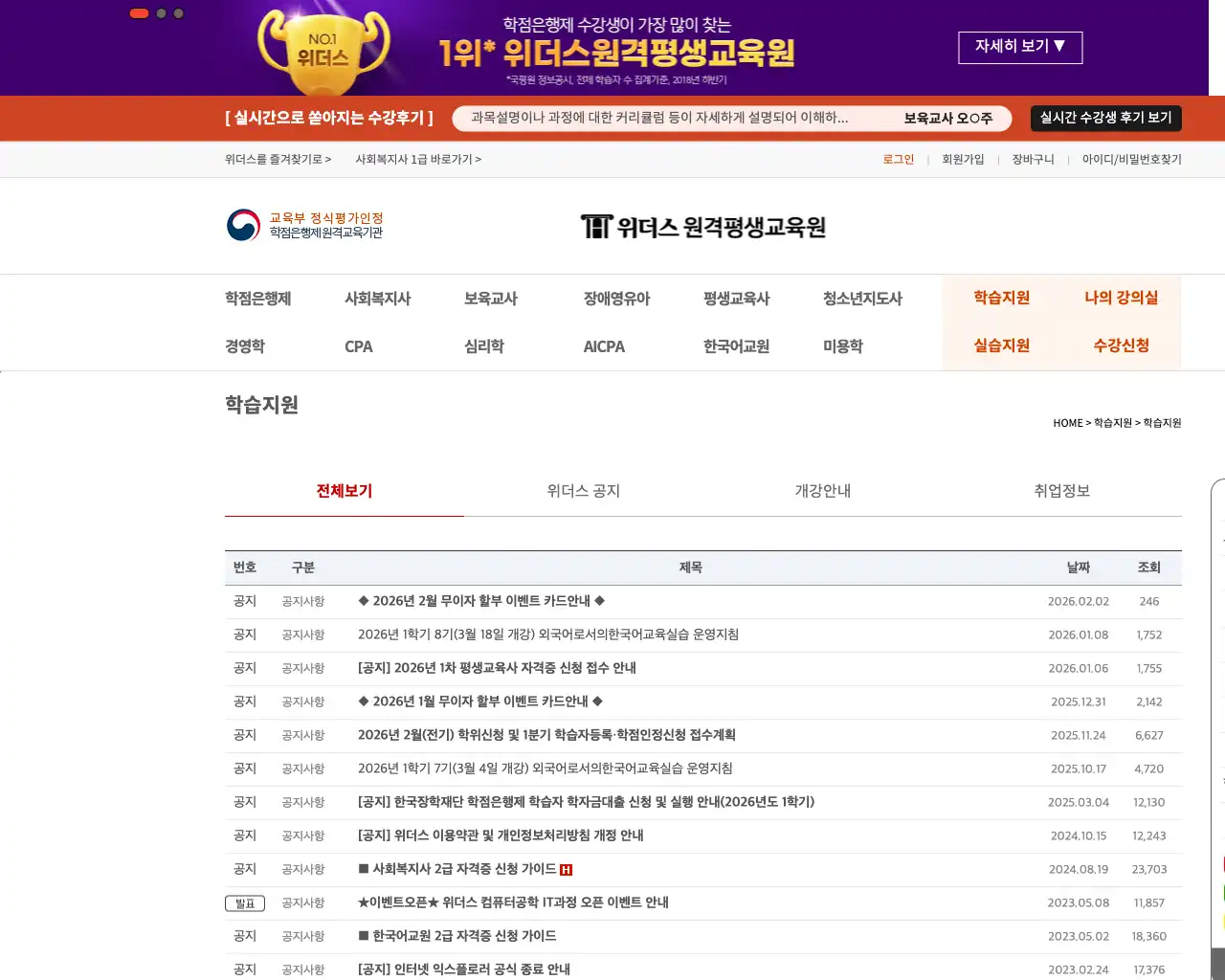Switch to the 취업정보 tab
The width and height of the screenshot is (1225, 980).
(1061, 491)
